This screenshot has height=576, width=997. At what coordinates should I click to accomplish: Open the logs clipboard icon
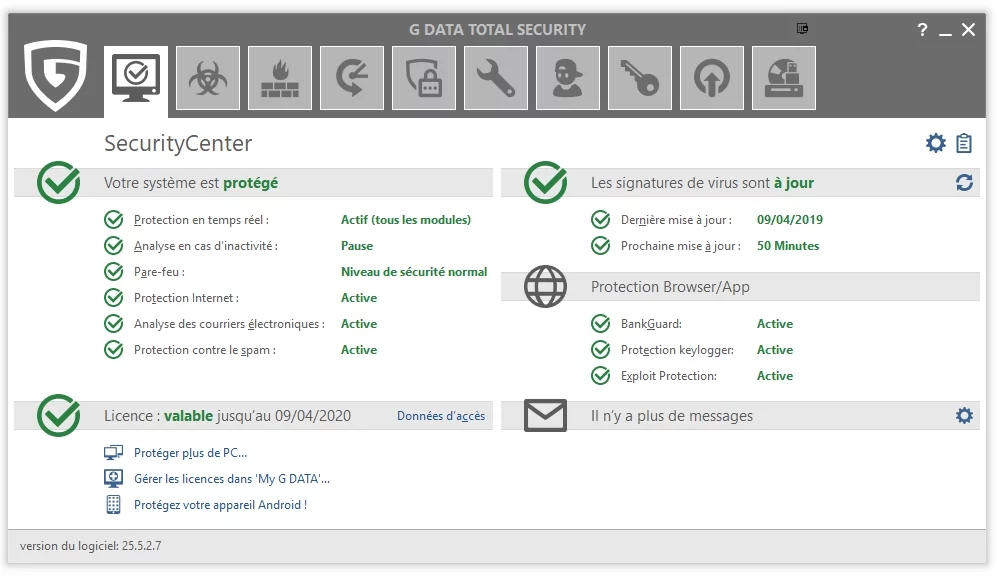964,143
